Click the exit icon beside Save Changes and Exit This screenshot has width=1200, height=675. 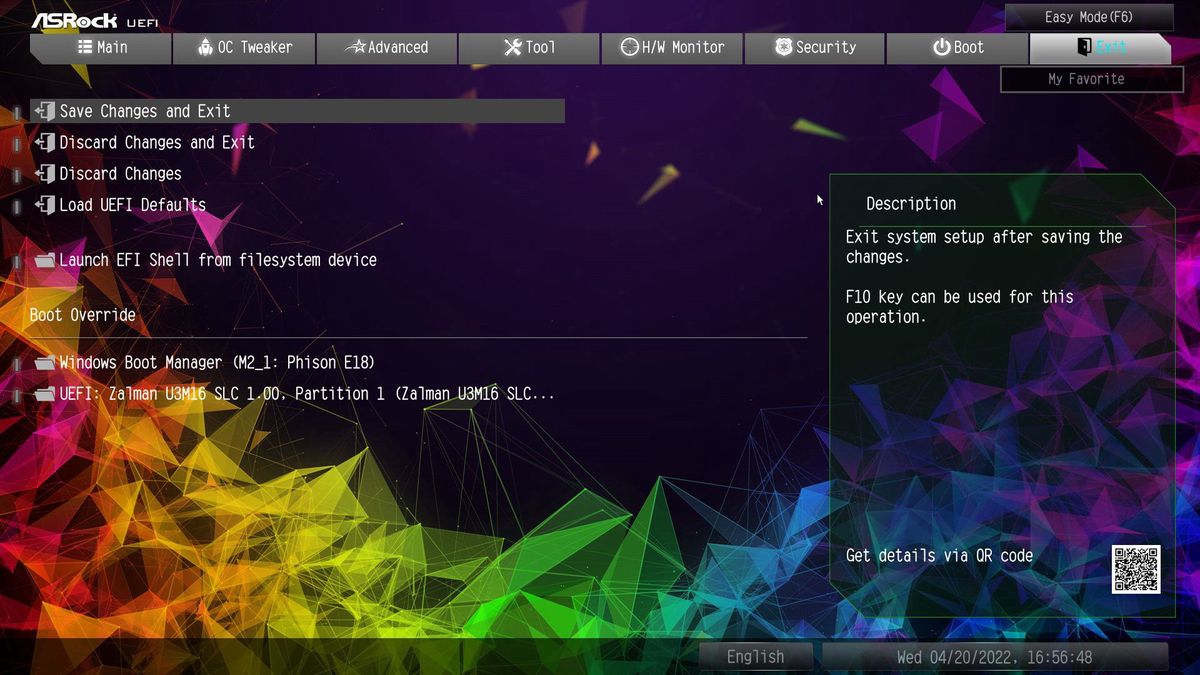coord(44,111)
